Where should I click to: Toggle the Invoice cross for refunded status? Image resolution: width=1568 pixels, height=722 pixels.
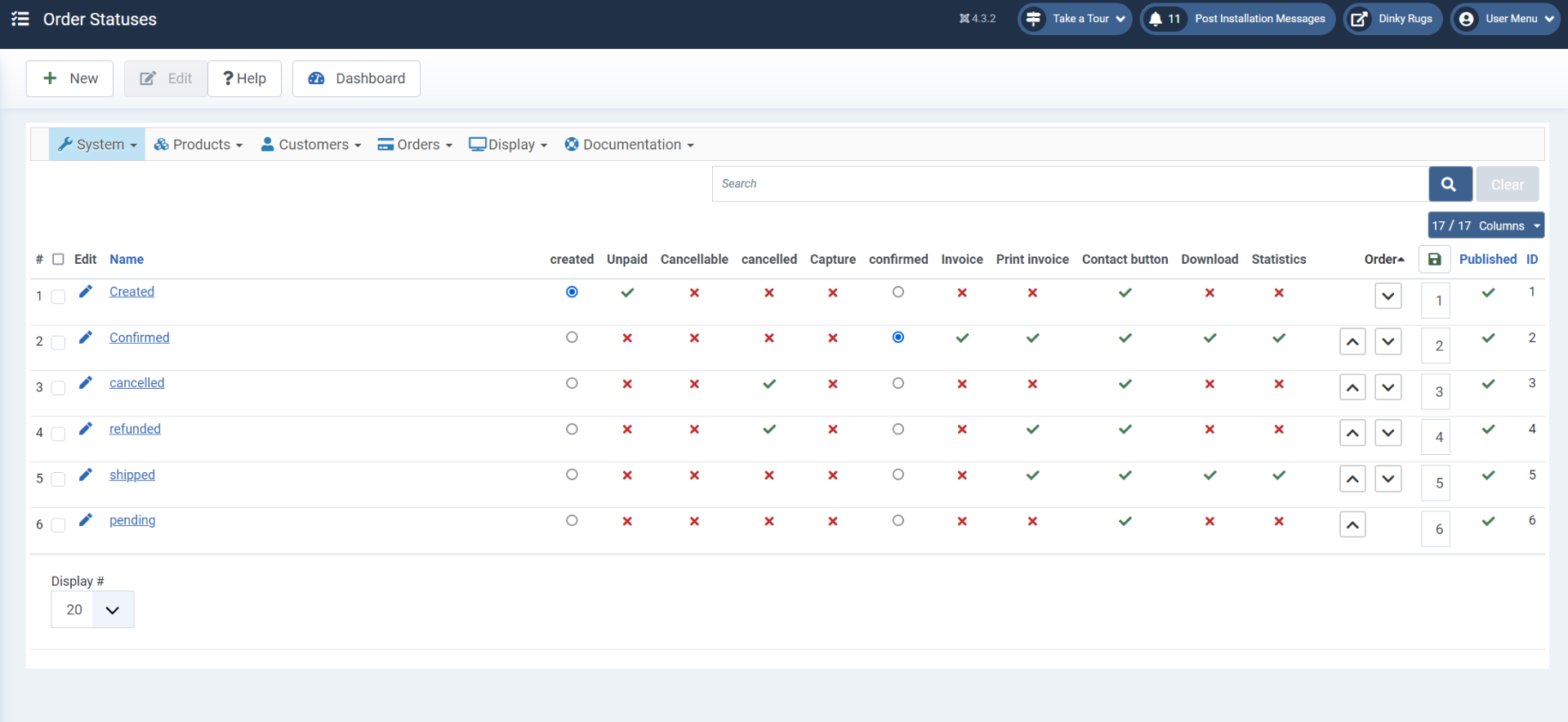962,430
